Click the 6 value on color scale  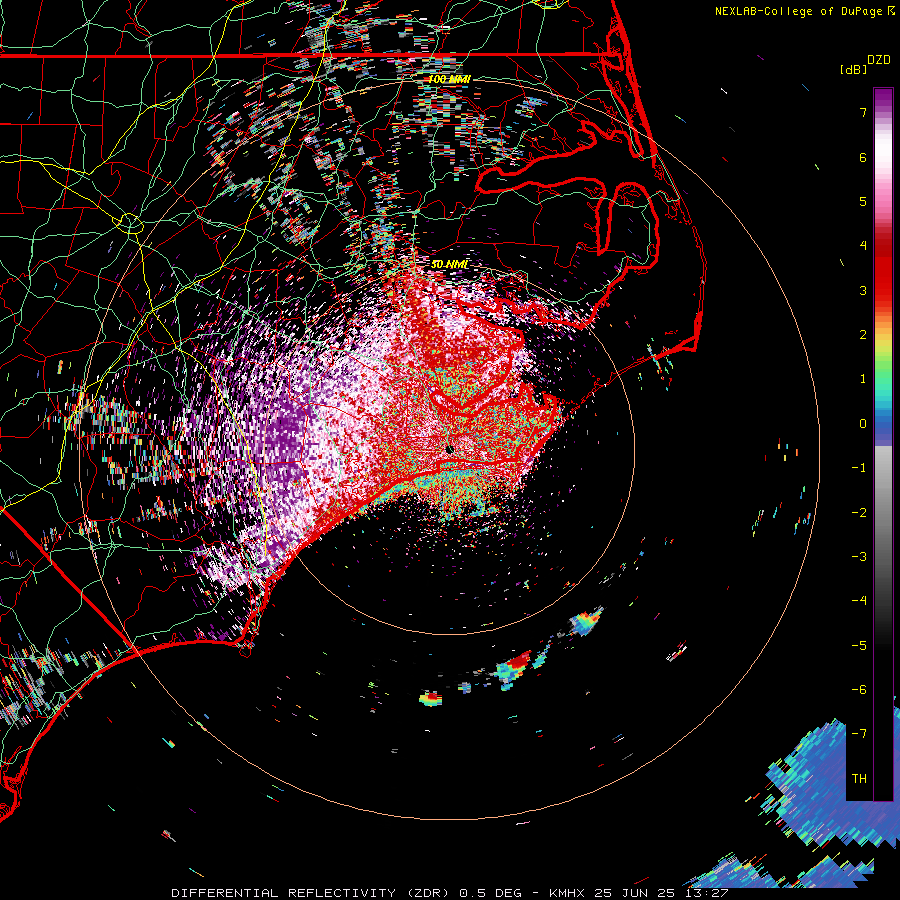click(863, 157)
